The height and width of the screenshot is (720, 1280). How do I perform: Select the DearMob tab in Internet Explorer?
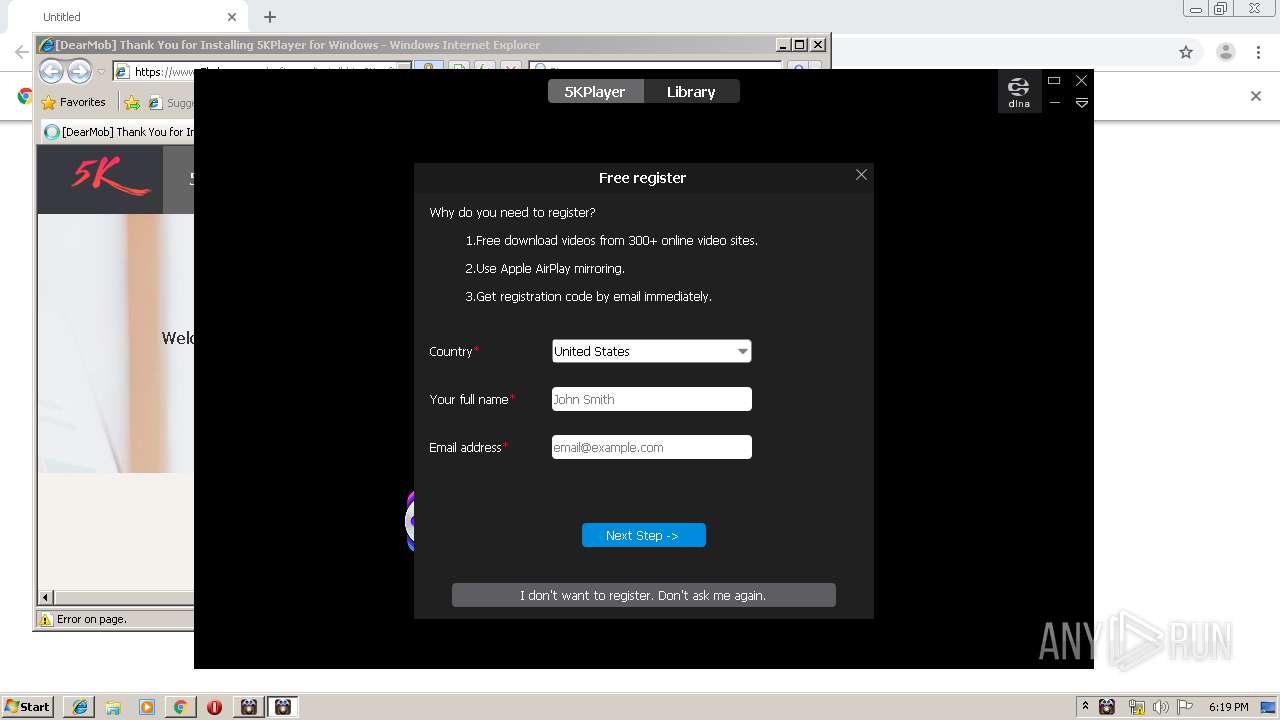pyautogui.click(x=118, y=132)
